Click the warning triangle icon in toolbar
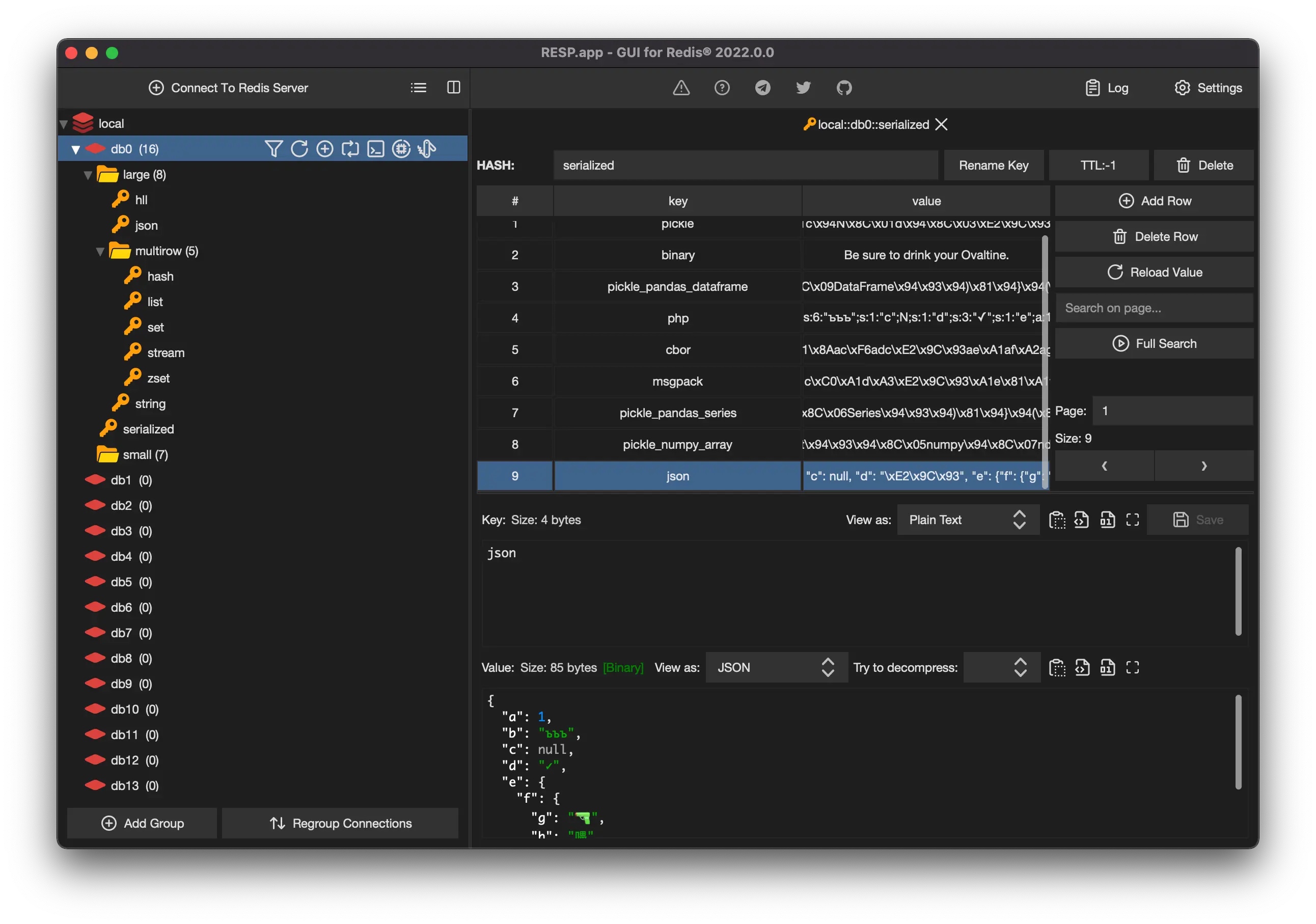1316x924 pixels. pyautogui.click(x=681, y=88)
